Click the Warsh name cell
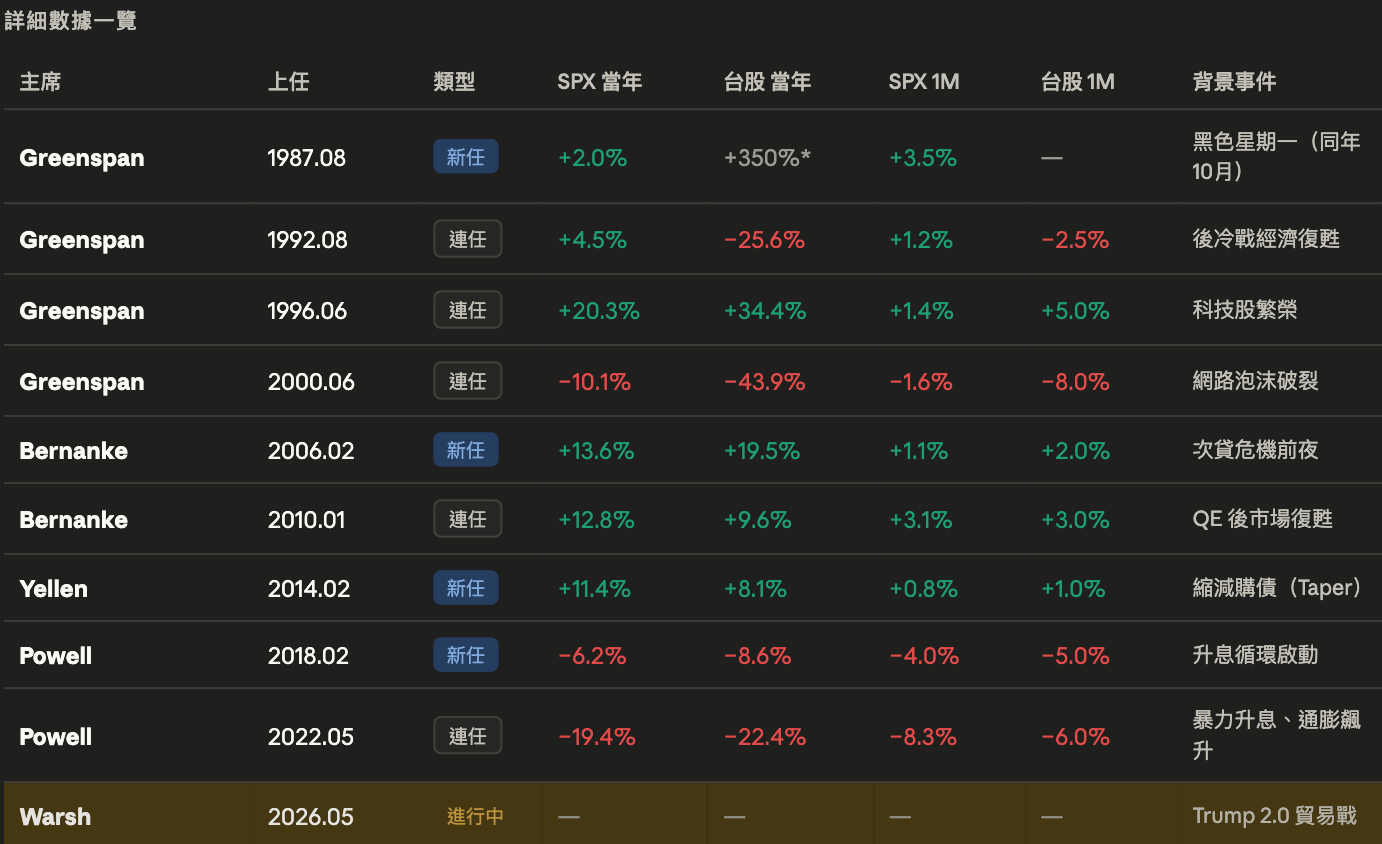Screen dimensions: 1382x844 (x=55, y=816)
